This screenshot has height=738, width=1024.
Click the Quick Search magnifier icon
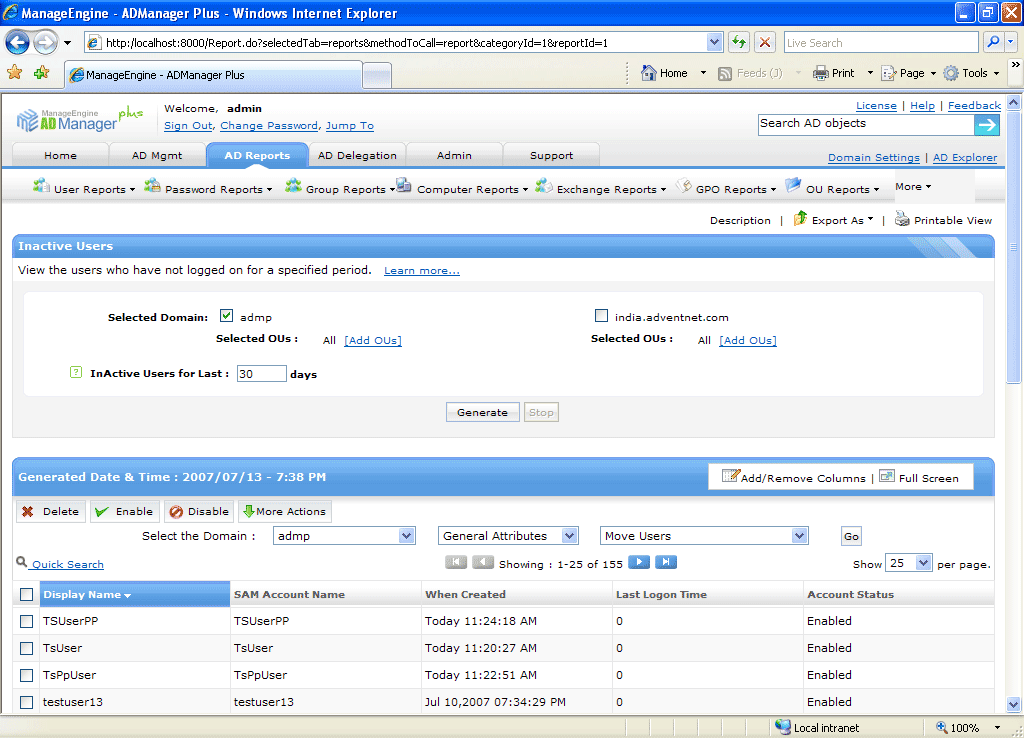(x=22, y=562)
